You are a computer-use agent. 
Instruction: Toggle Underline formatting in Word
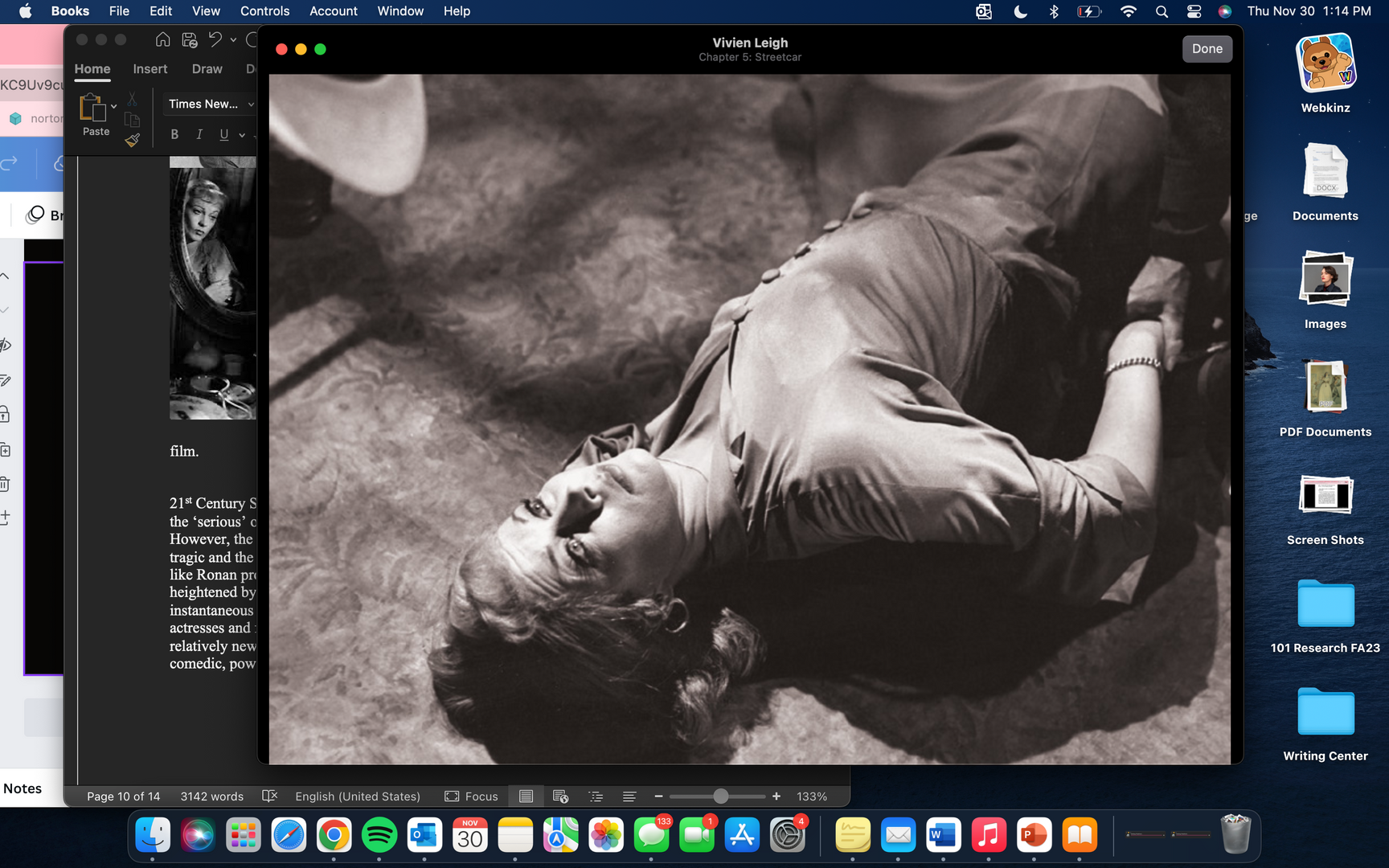coord(224,134)
